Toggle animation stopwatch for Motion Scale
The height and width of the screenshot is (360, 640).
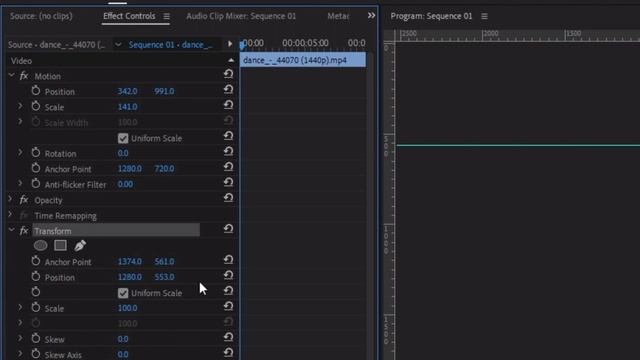point(36,107)
